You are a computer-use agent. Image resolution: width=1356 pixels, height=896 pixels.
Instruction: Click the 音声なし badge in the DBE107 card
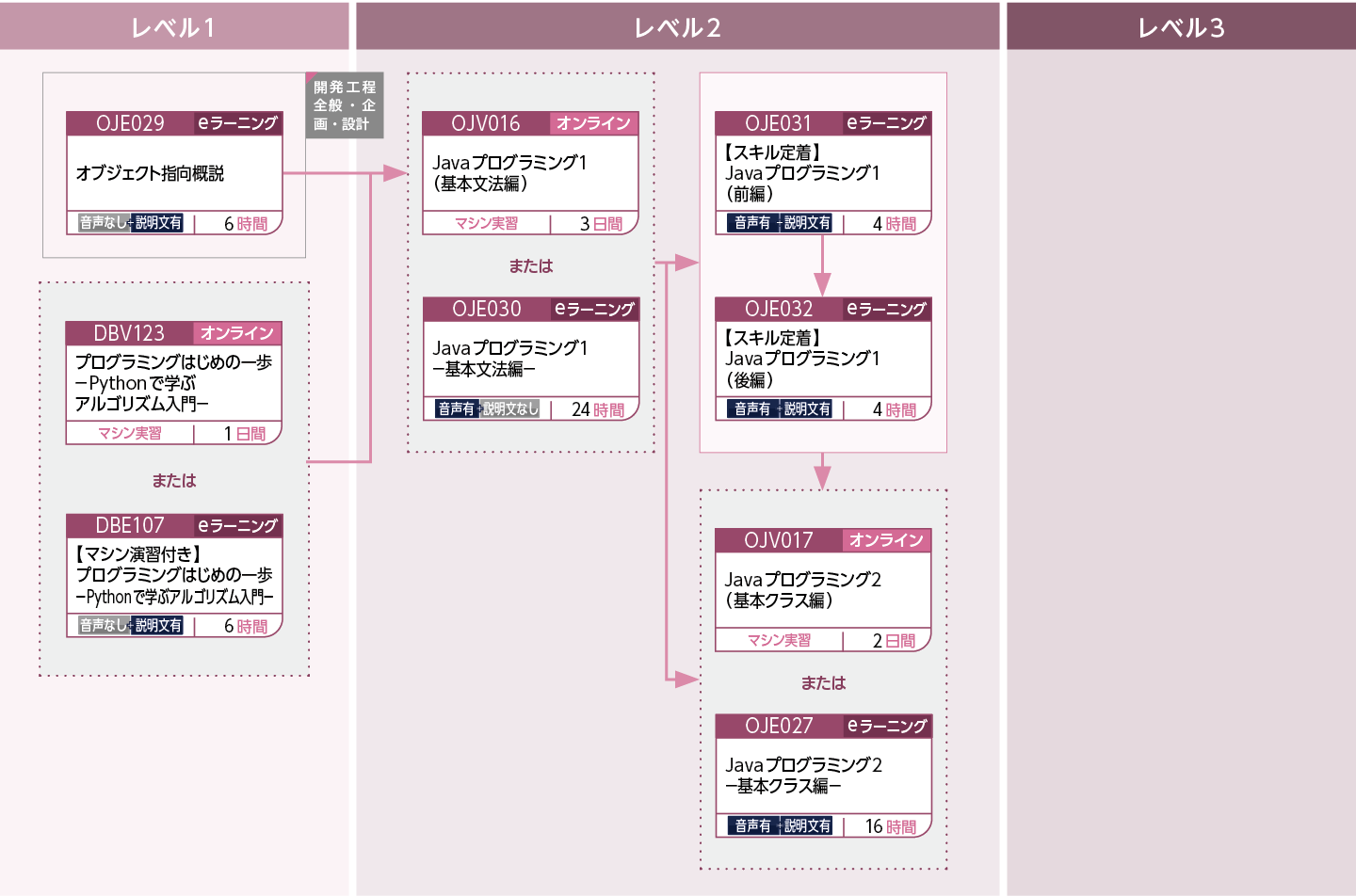pyautogui.click(x=103, y=626)
